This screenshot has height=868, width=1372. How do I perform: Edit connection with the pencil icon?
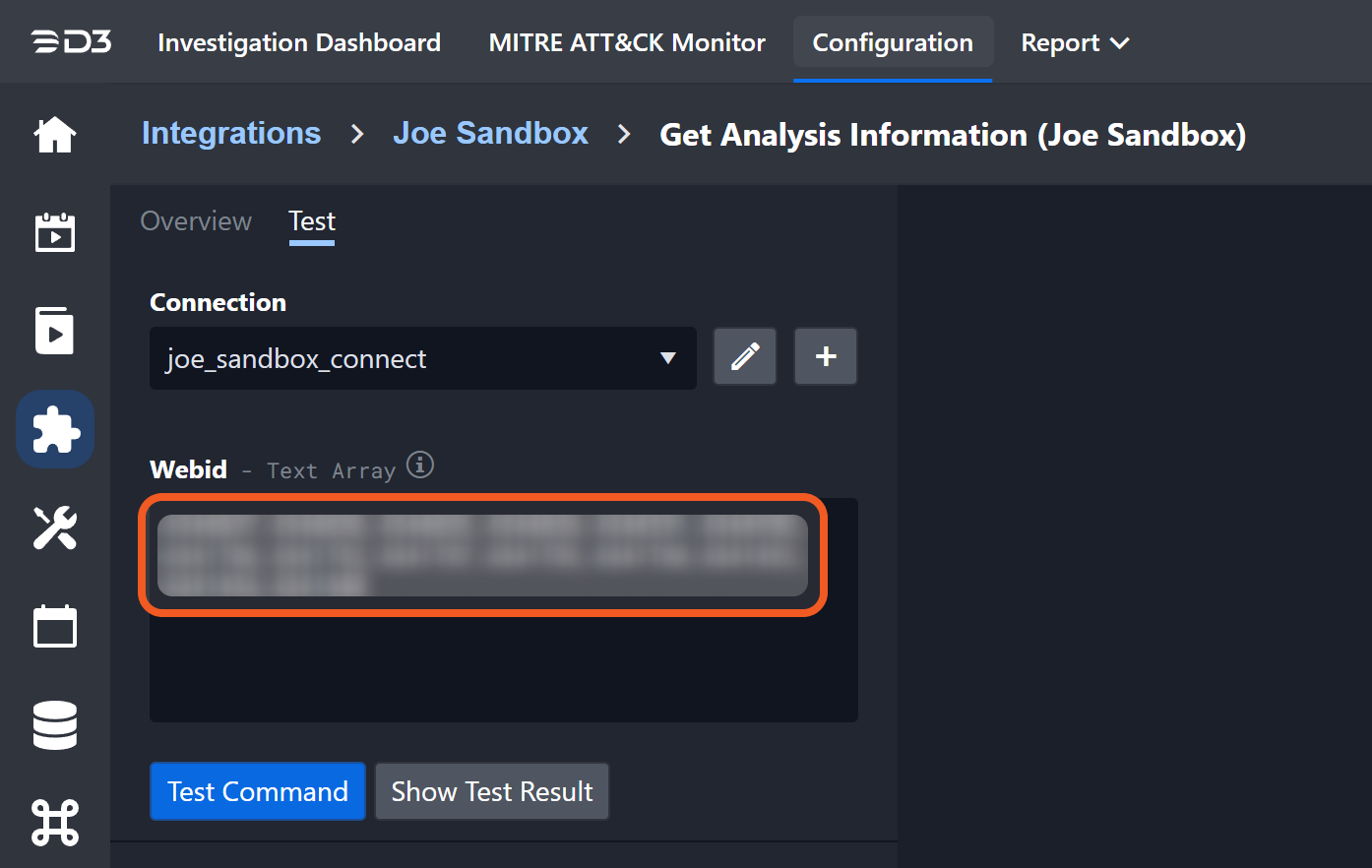coord(745,356)
